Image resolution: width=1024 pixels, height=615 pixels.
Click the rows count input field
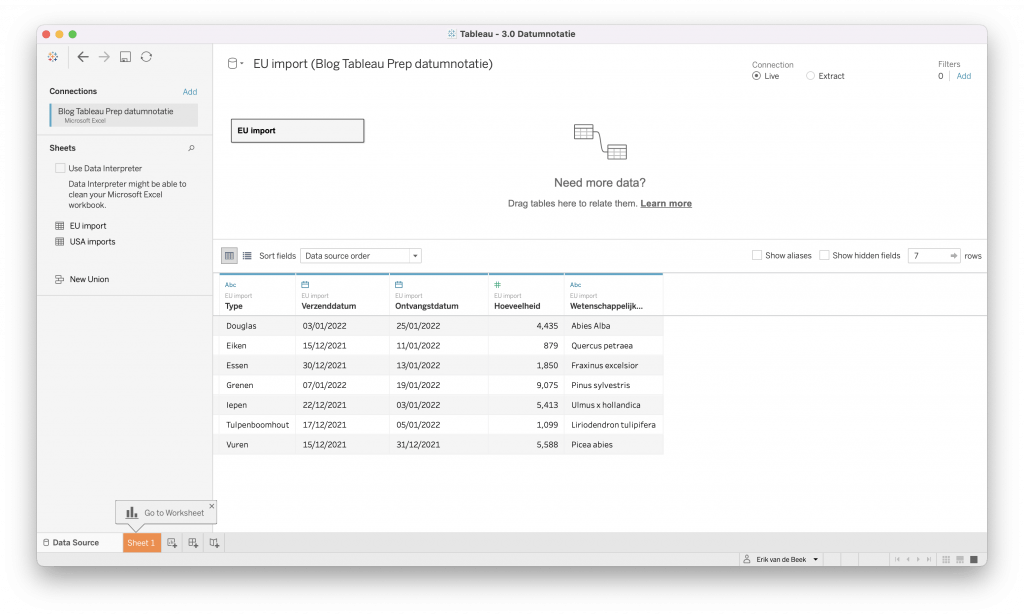(927, 256)
